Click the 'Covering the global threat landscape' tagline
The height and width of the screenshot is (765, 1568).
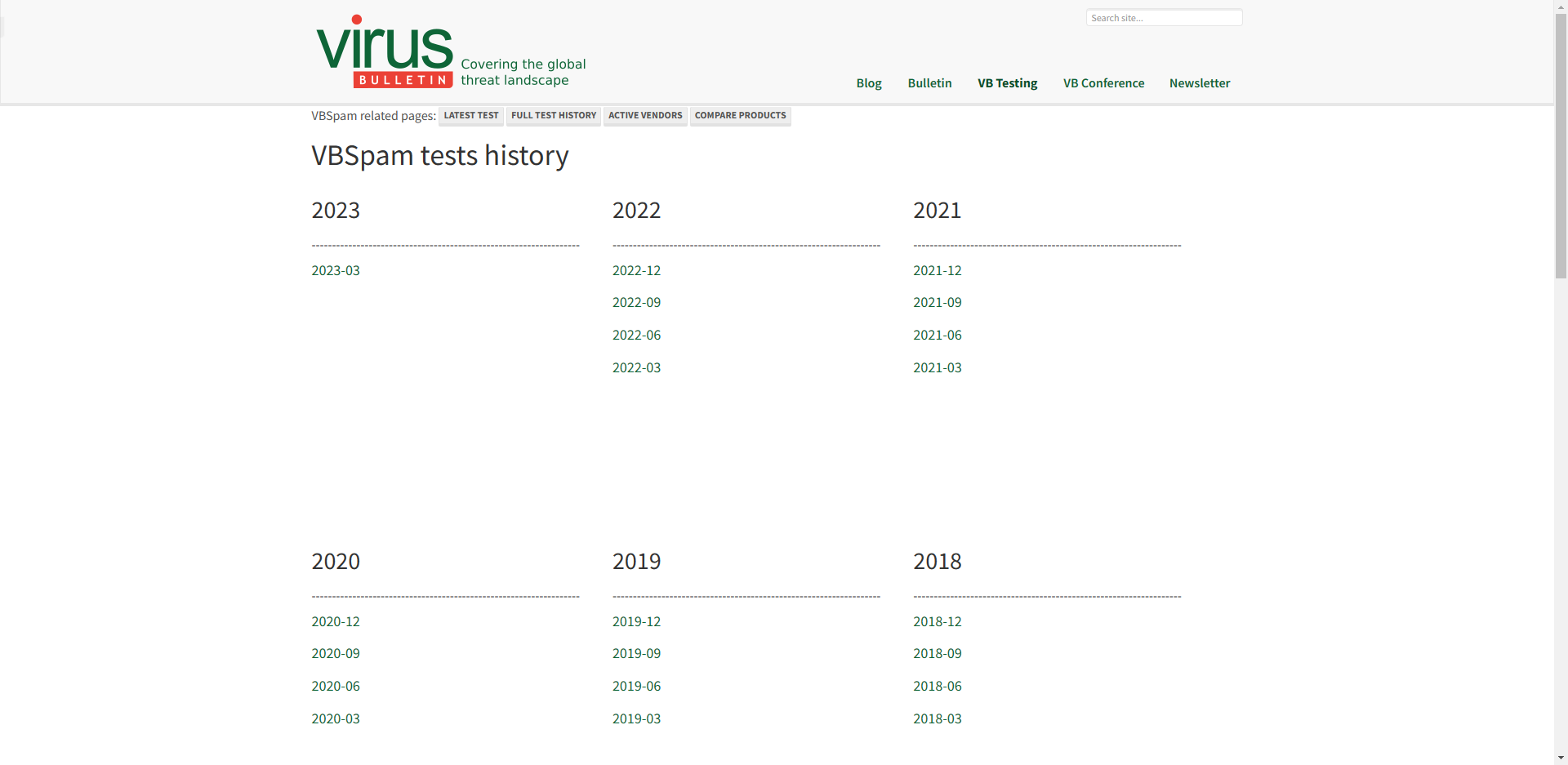[x=523, y=72]
